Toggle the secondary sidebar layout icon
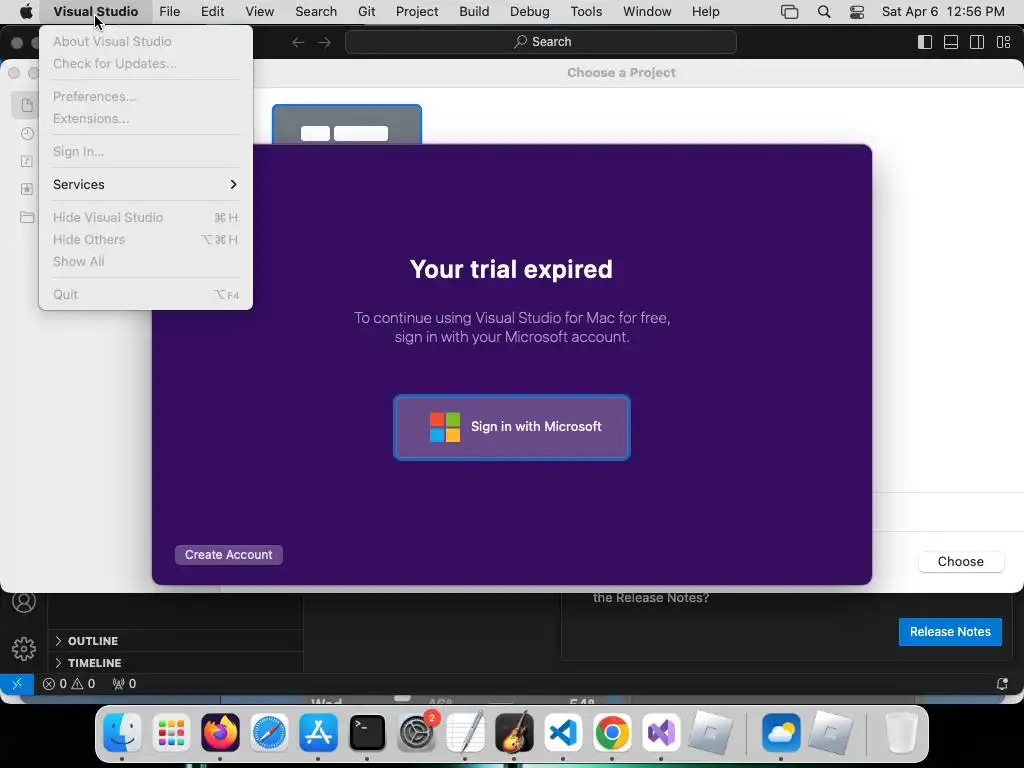This screenshot has width=1024, height=768. tap(977, 42)
